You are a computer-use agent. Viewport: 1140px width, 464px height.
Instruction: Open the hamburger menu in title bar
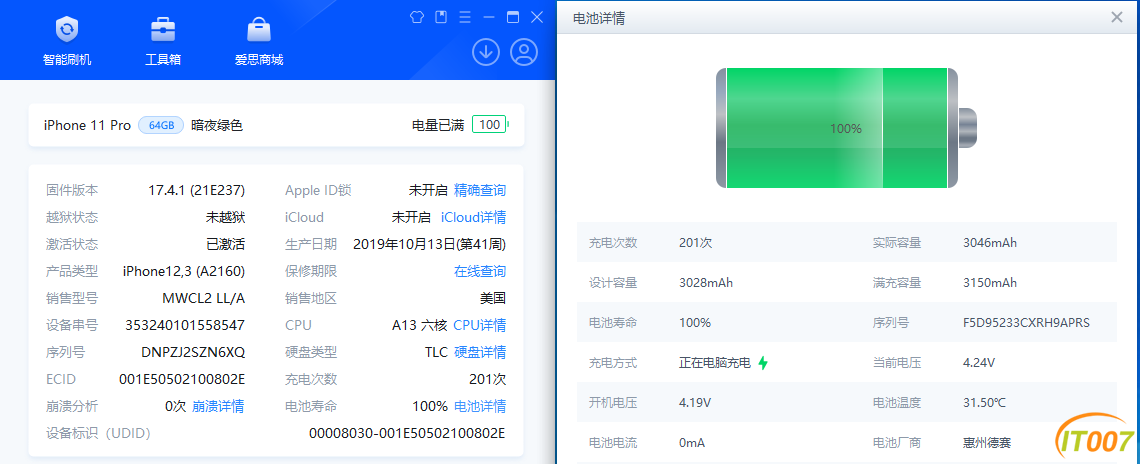pyautogui.click(x=465, y=17)
